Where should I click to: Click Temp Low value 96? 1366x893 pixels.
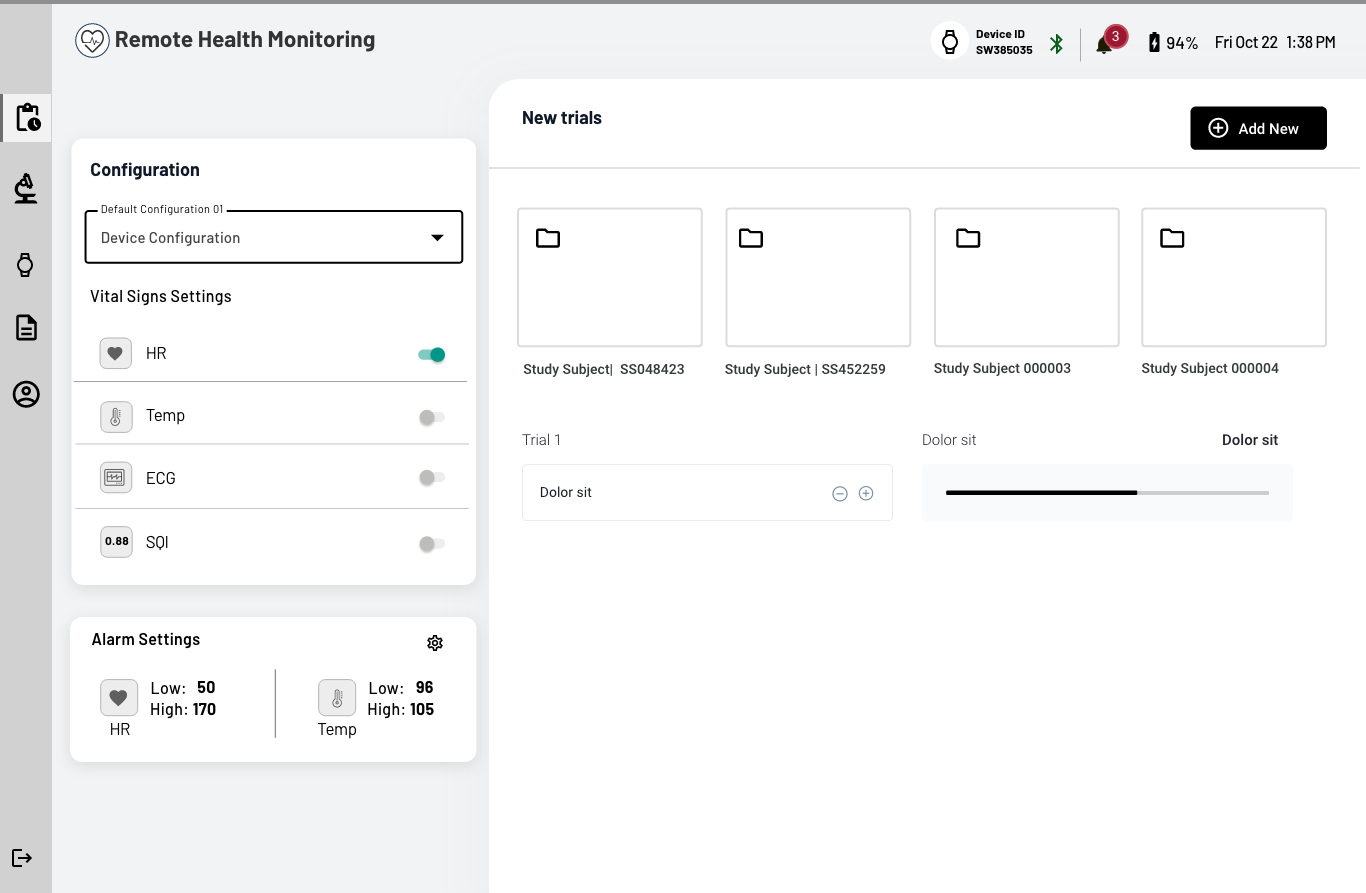[x=424, y=688]
